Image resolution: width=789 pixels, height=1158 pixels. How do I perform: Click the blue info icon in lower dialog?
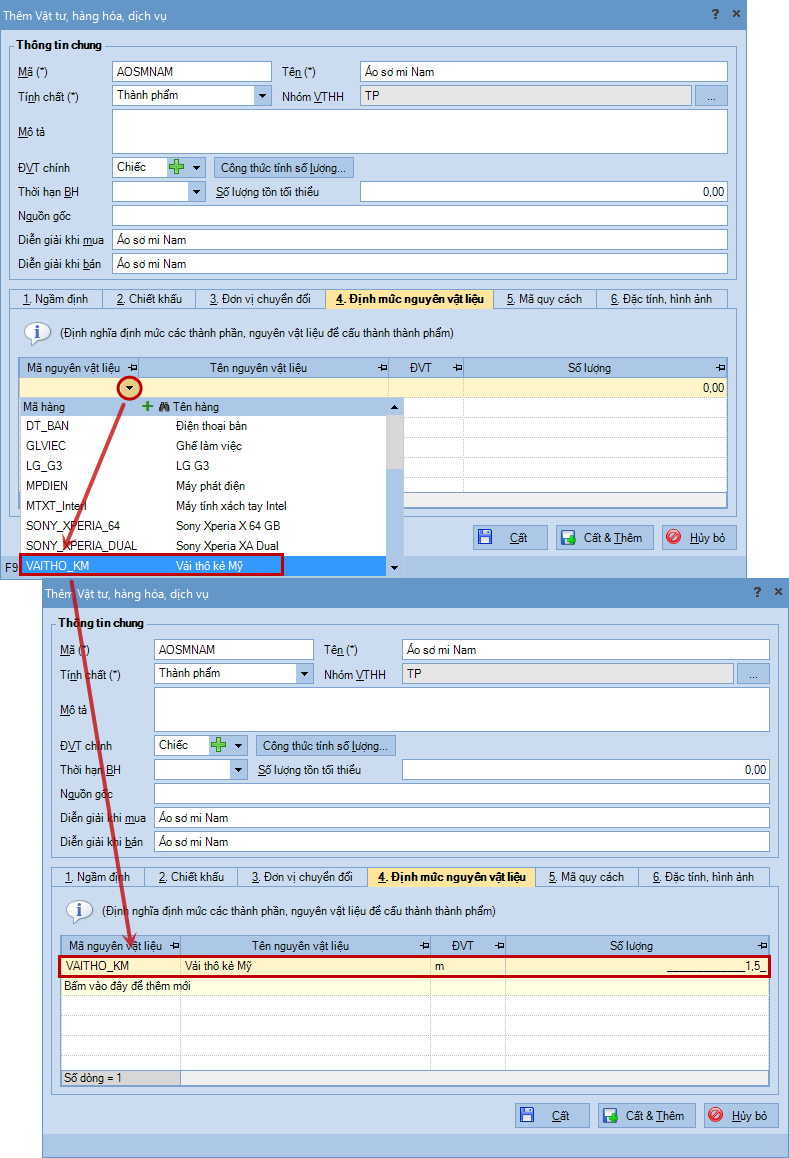[x=79, y=911]
